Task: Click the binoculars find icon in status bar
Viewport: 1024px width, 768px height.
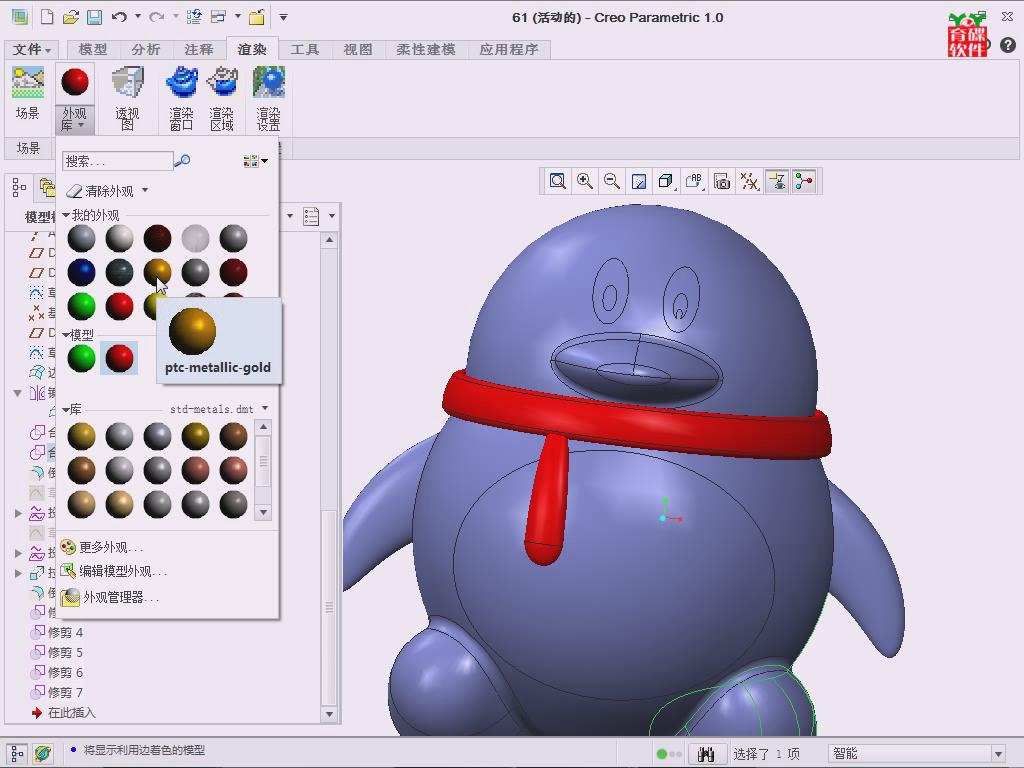Action: (x=706, y=754)
